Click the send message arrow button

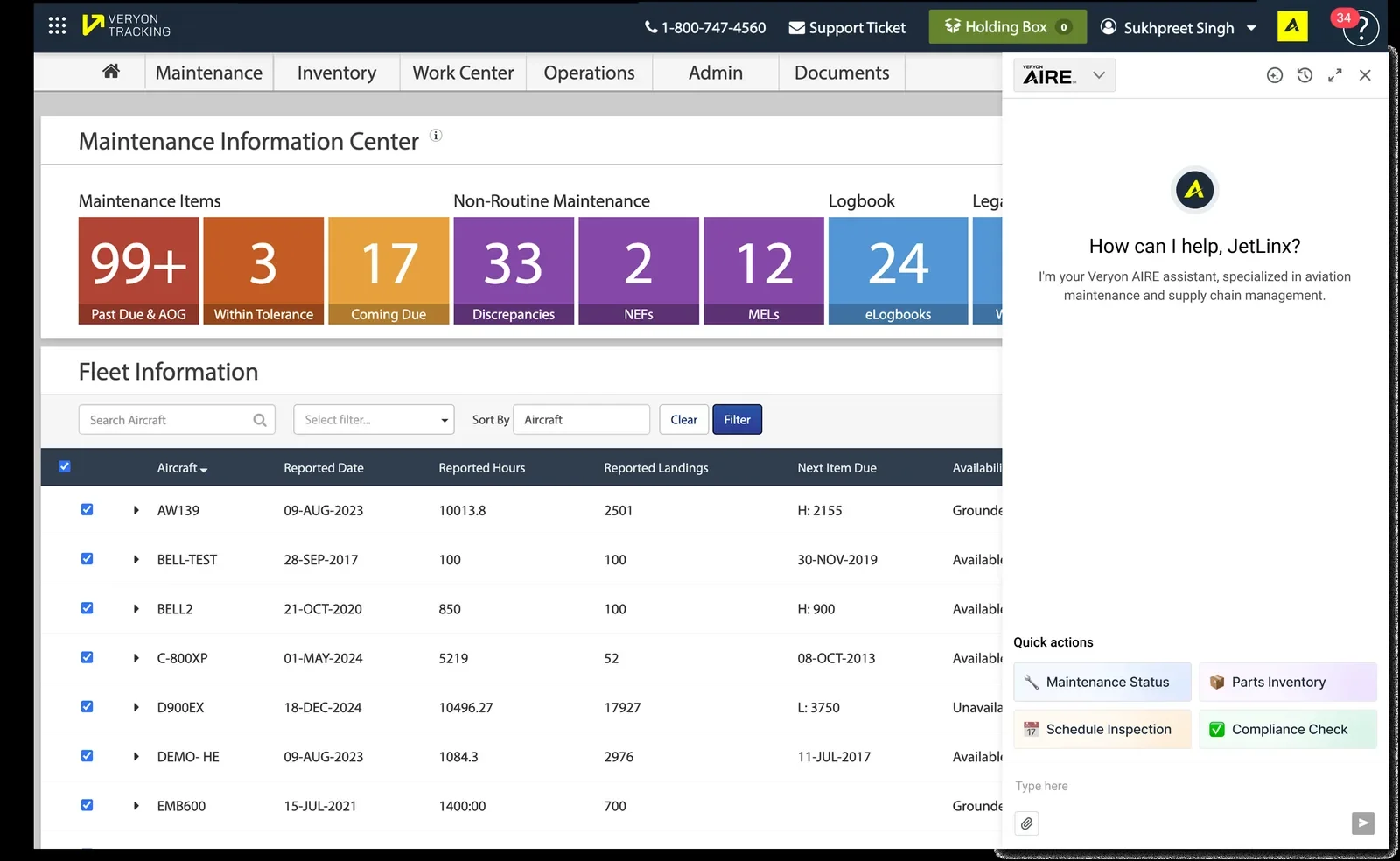point(1363,822)
